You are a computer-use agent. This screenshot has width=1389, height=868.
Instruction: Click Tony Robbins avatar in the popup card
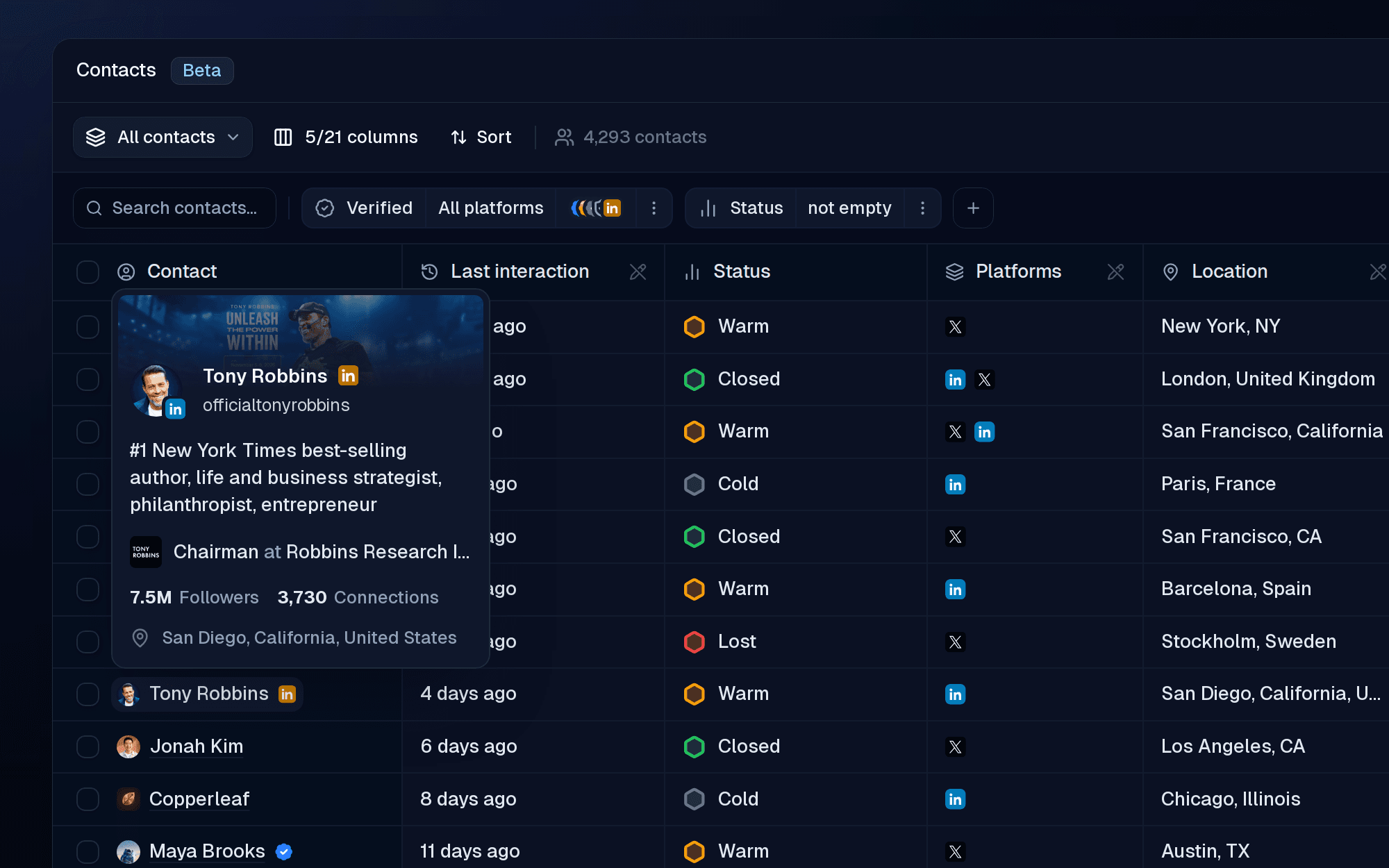tap(156, 390)
